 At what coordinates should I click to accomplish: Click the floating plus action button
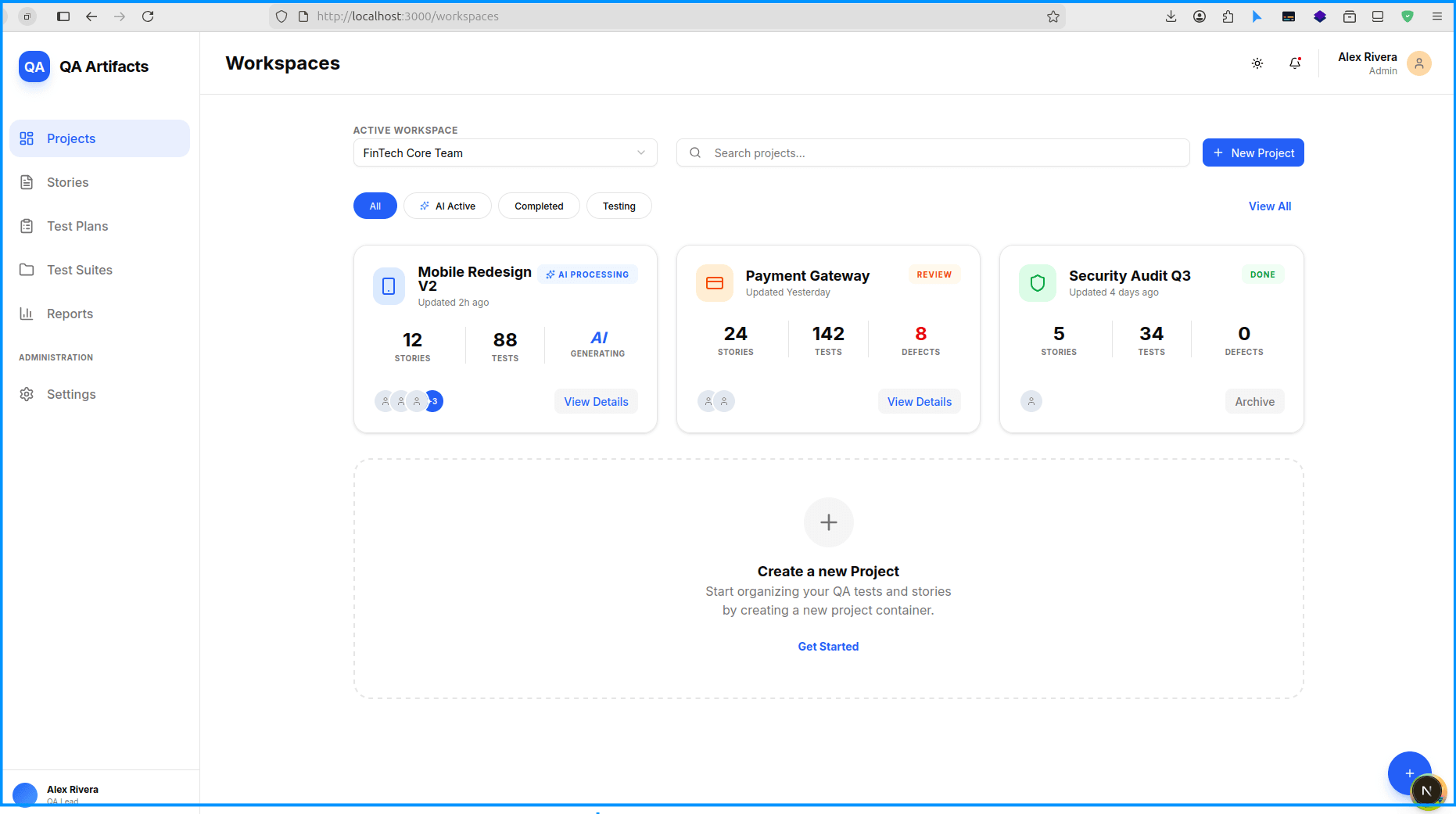click(x=1409, y=773)
